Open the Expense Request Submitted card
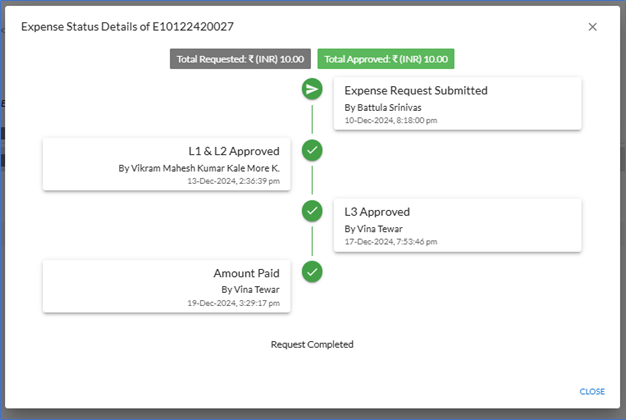The width and height of the screenshot is (626, 420). (x=458, y=104)
